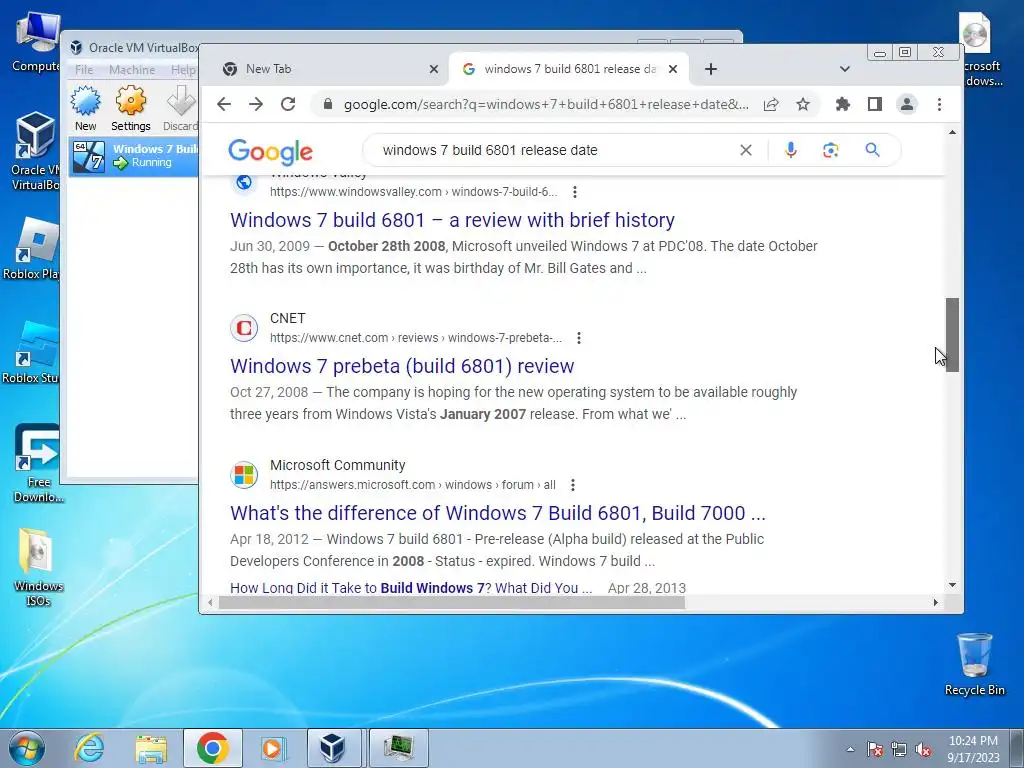Screen dimensions: 1024x768
Task: Open What's the difference of Windows 7 Build link
Action: tap(498, 513)
